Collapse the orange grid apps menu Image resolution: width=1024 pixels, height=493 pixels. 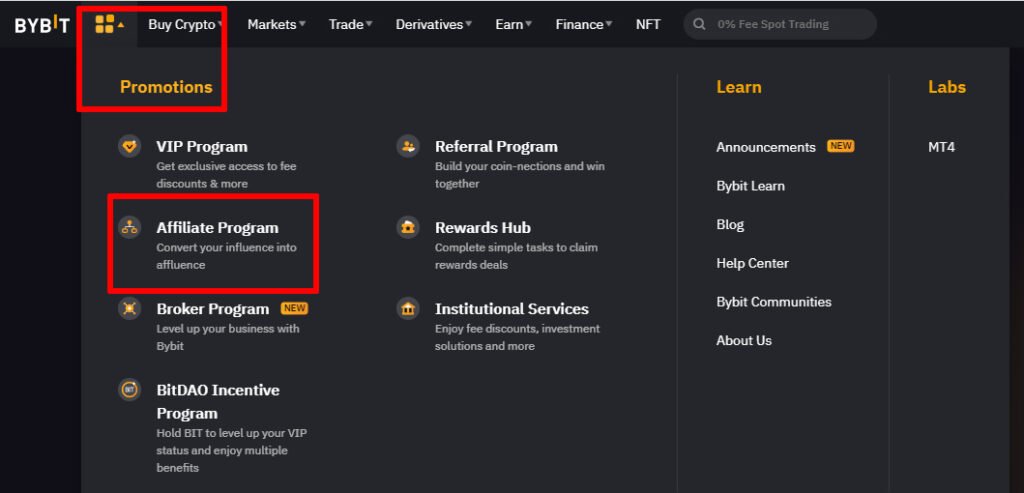click(x=109, y=24)
